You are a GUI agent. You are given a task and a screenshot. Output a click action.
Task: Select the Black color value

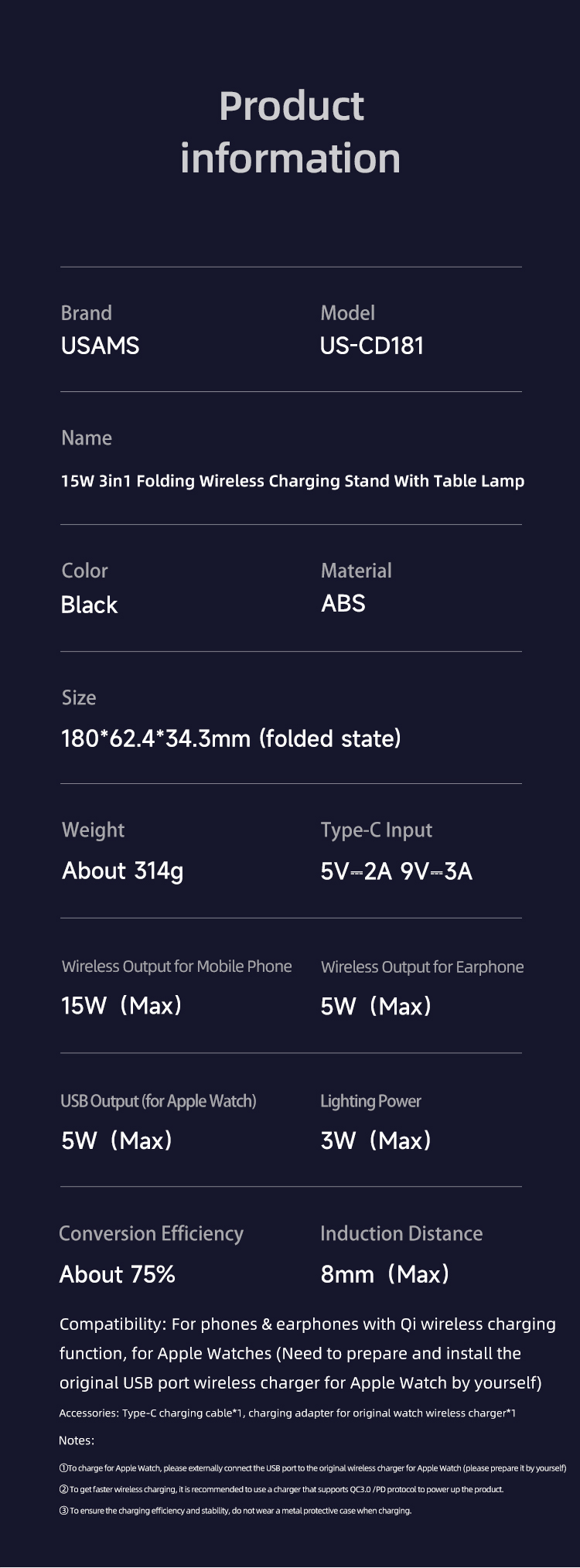(x=89, y=605)
